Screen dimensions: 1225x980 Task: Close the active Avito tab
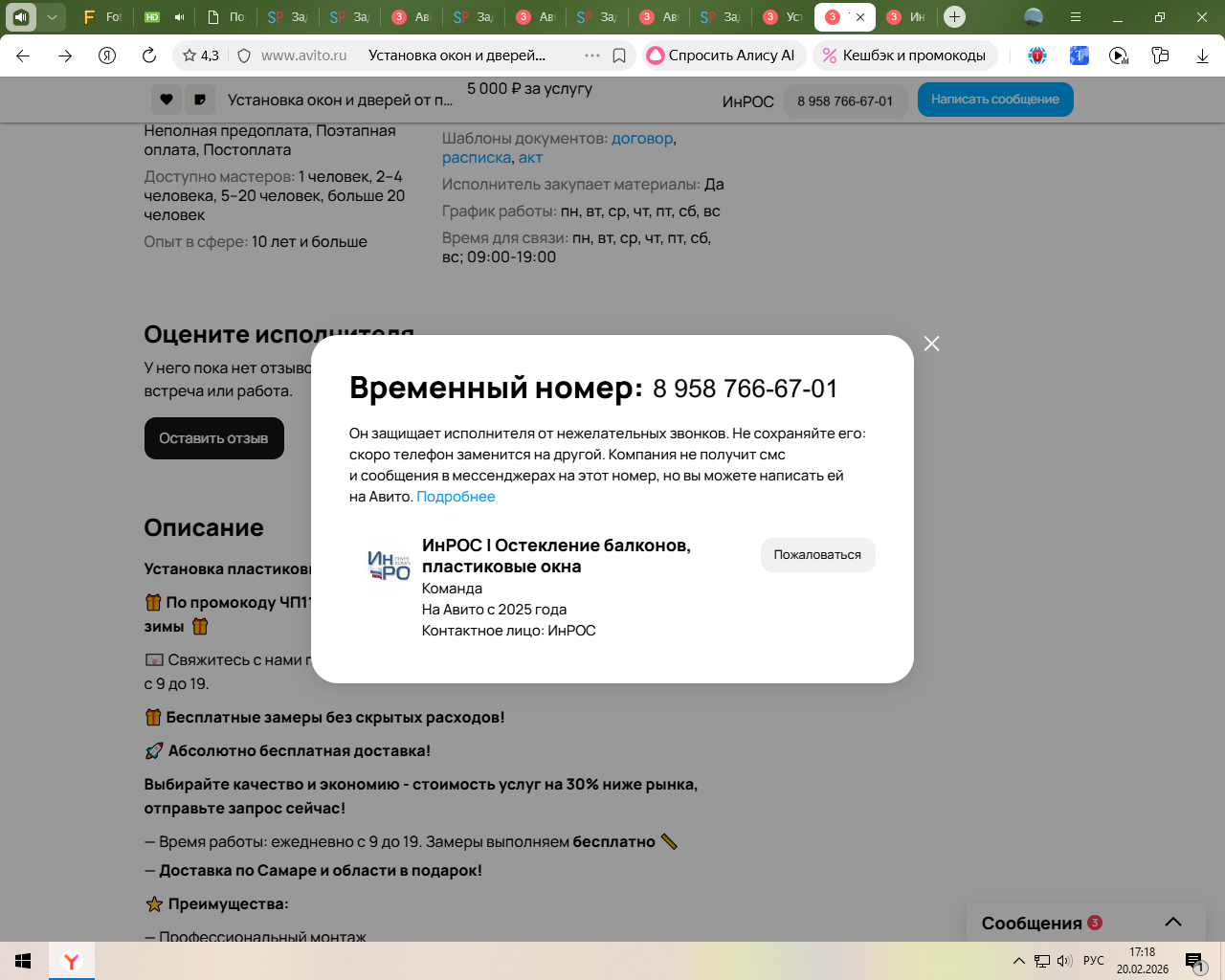tap(859, 17)
